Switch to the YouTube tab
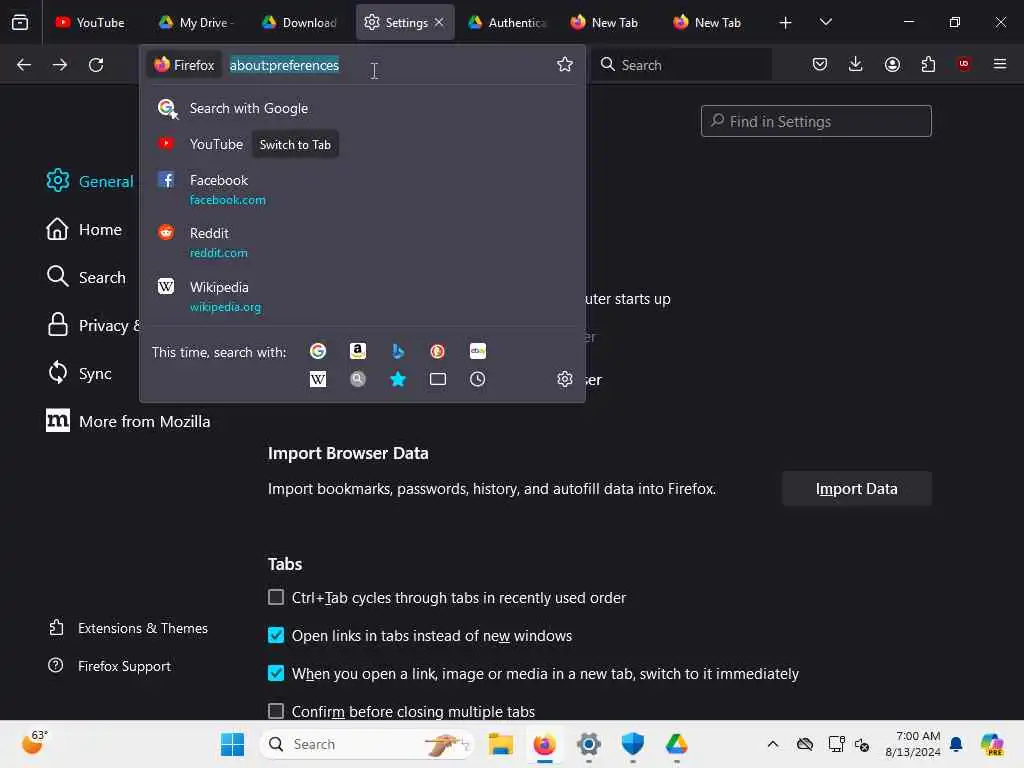The image size is (1024, 768). [90, 23]
